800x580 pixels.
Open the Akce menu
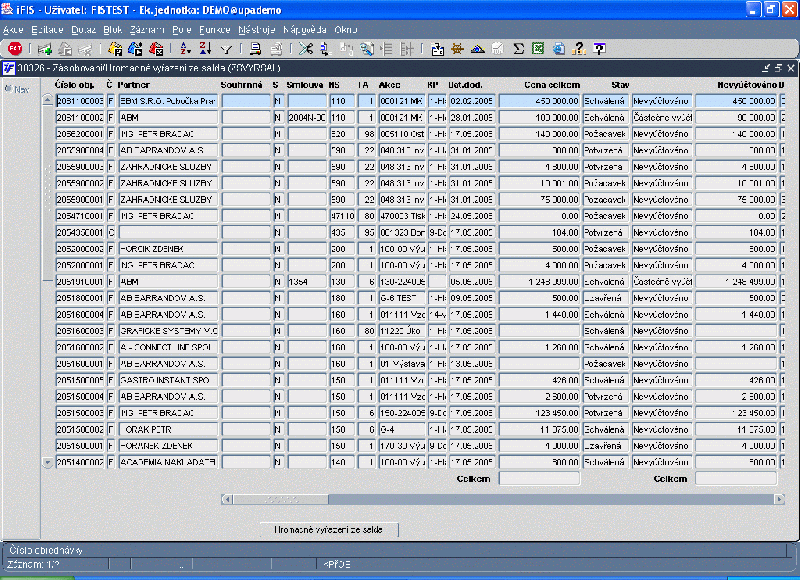click(x=13, y=30)
